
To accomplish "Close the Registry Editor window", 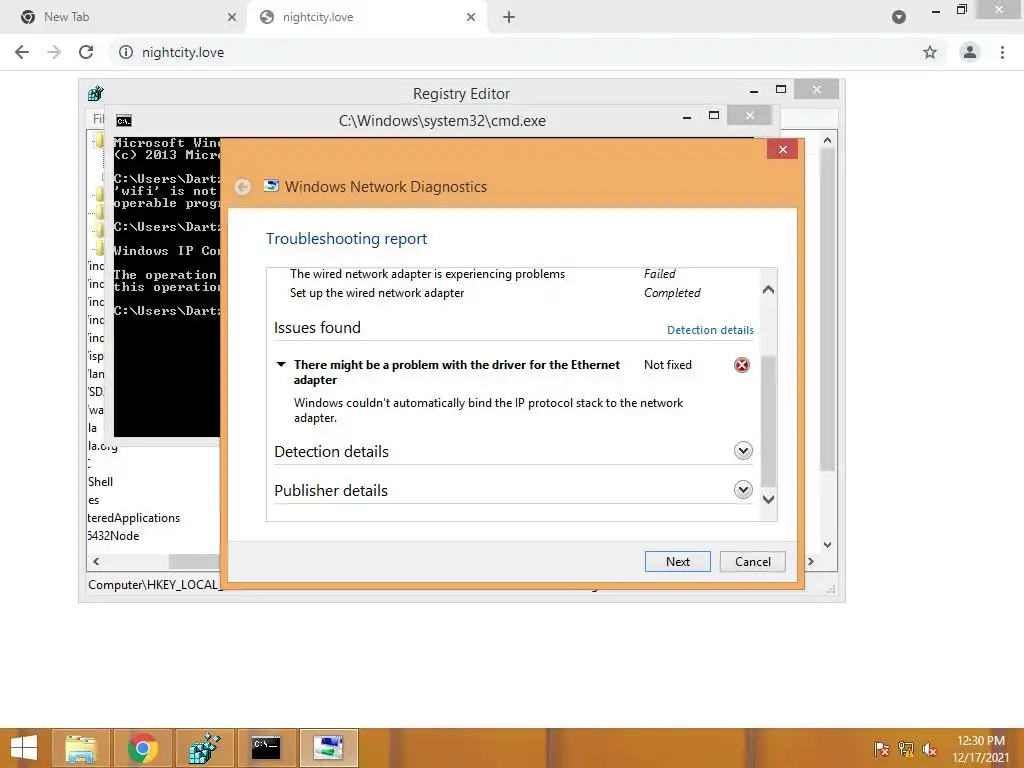I will point(816,89).
